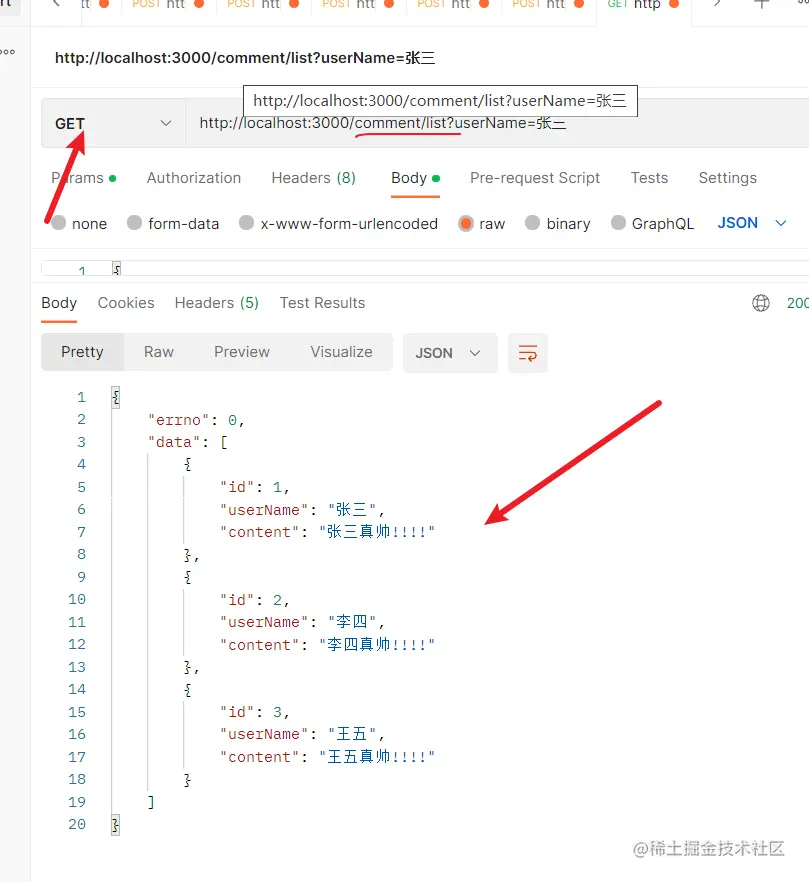Open the Pre-request Script tab

534,178
